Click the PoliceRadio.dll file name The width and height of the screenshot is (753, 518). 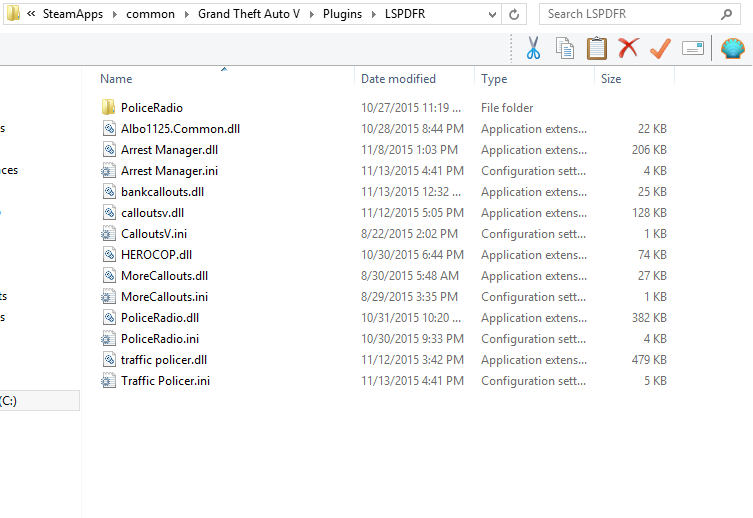click(x=160, y=318)
